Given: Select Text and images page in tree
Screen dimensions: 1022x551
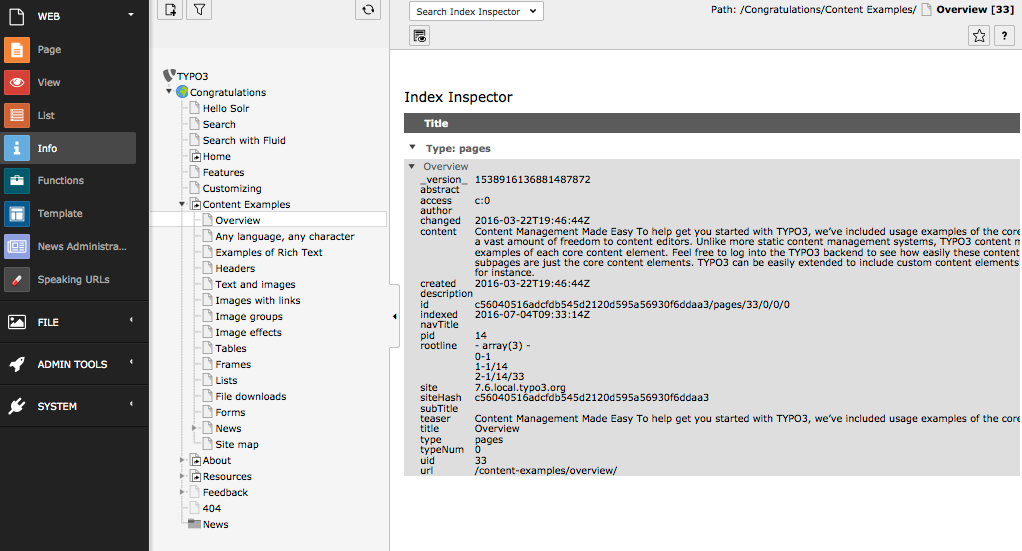Looking at the screenshot, I should 255,284.
